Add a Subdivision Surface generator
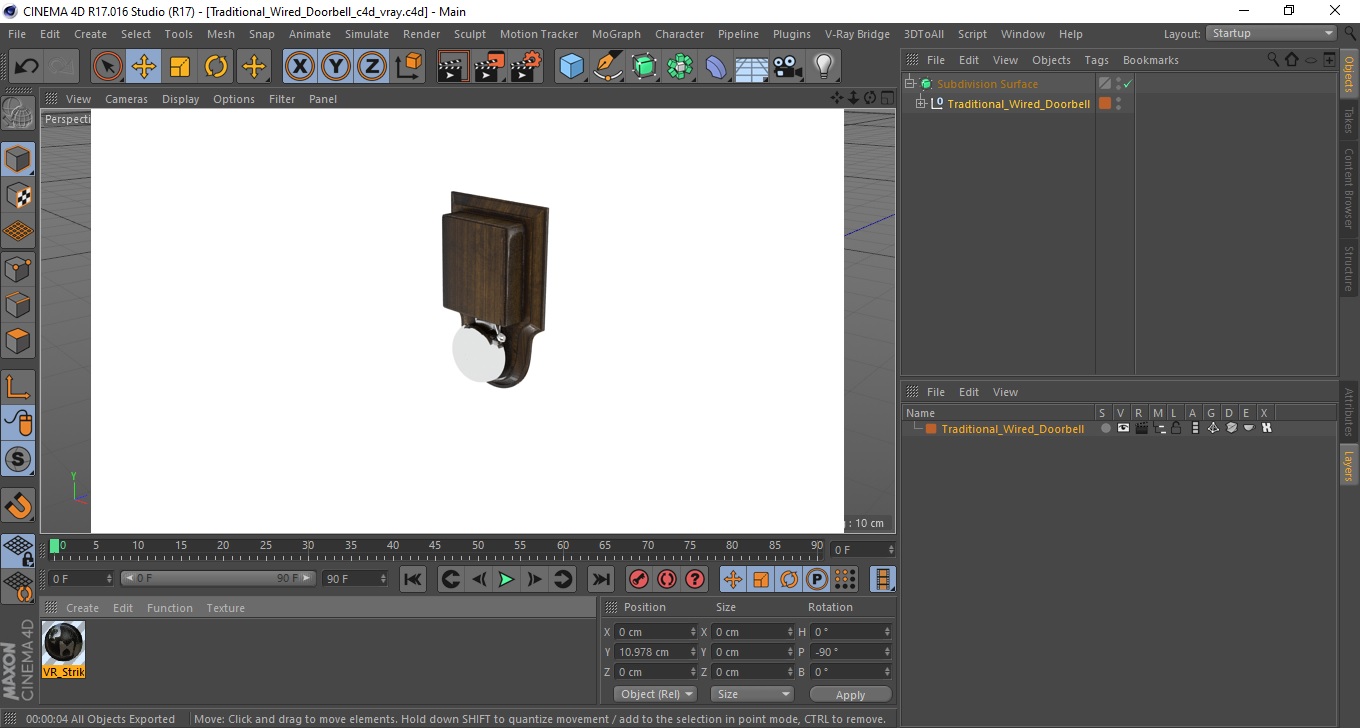1360x728 pixels. point(645,67)
